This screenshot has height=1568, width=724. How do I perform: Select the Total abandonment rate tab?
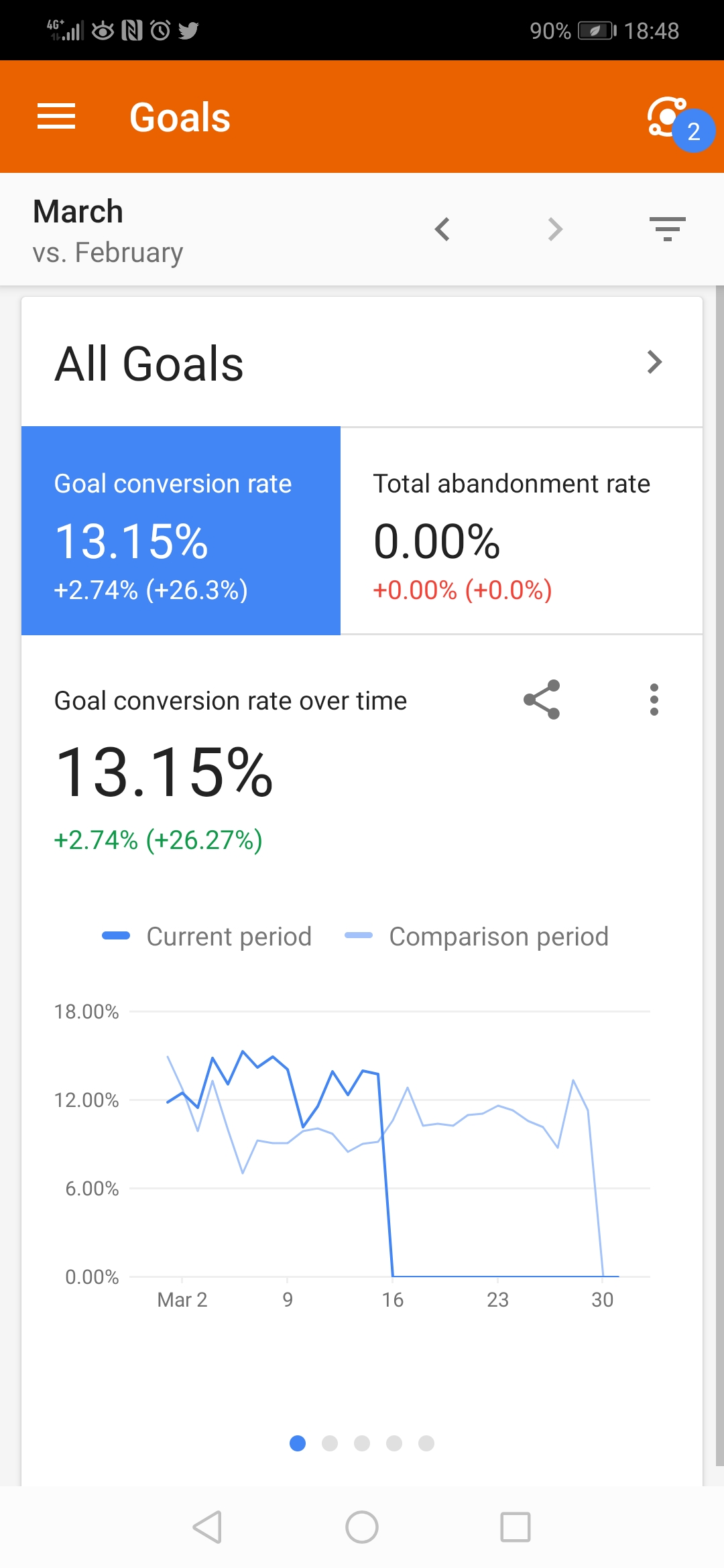[522, 531]
